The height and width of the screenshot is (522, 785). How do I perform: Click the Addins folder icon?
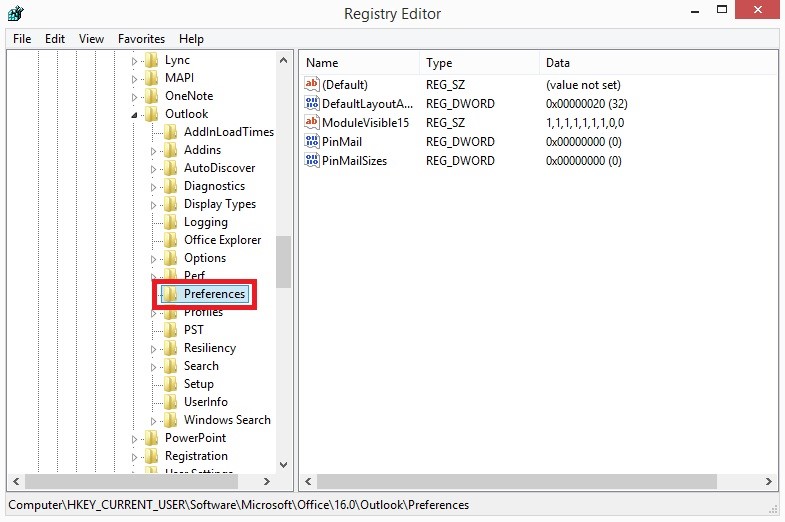[x=171, y=151]
